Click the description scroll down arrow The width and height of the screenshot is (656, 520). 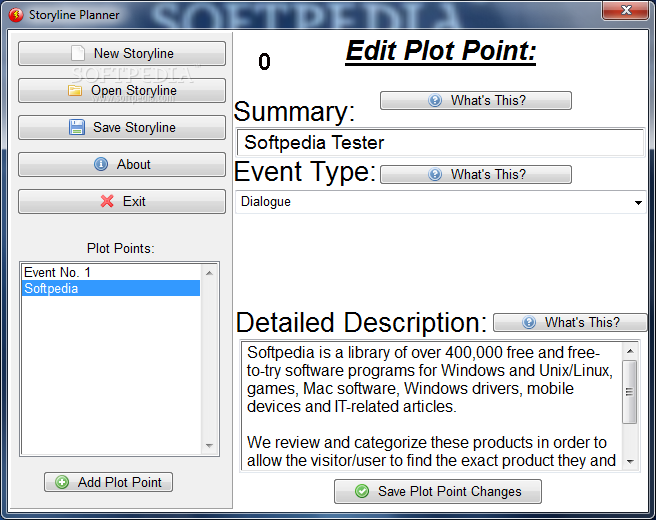630,462
